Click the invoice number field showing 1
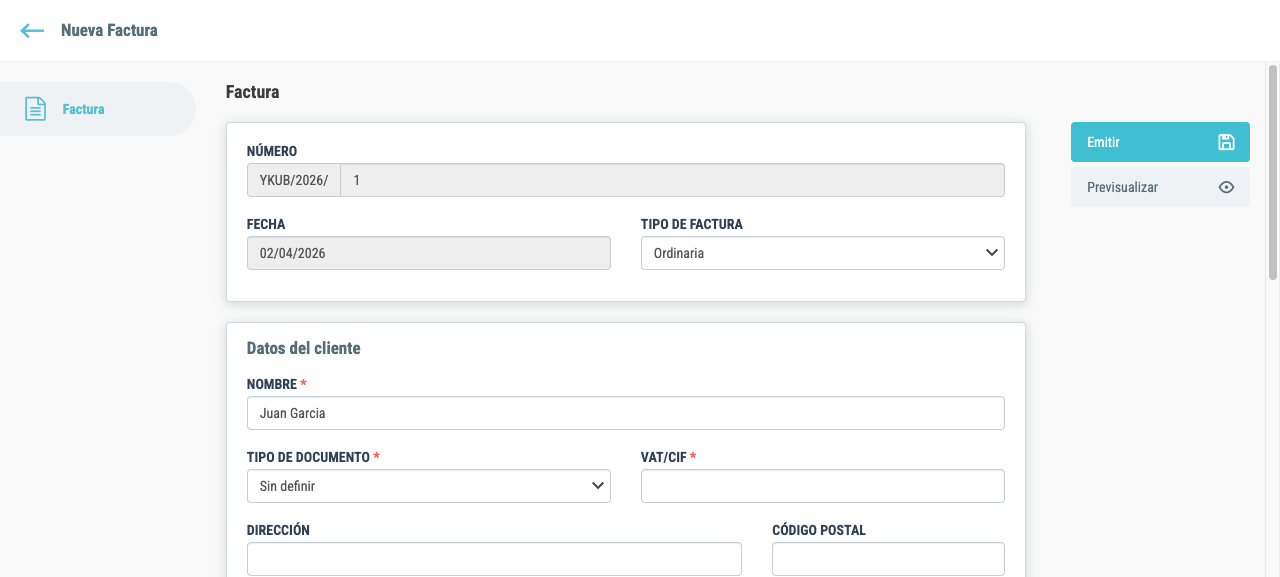 pos(672,180)
